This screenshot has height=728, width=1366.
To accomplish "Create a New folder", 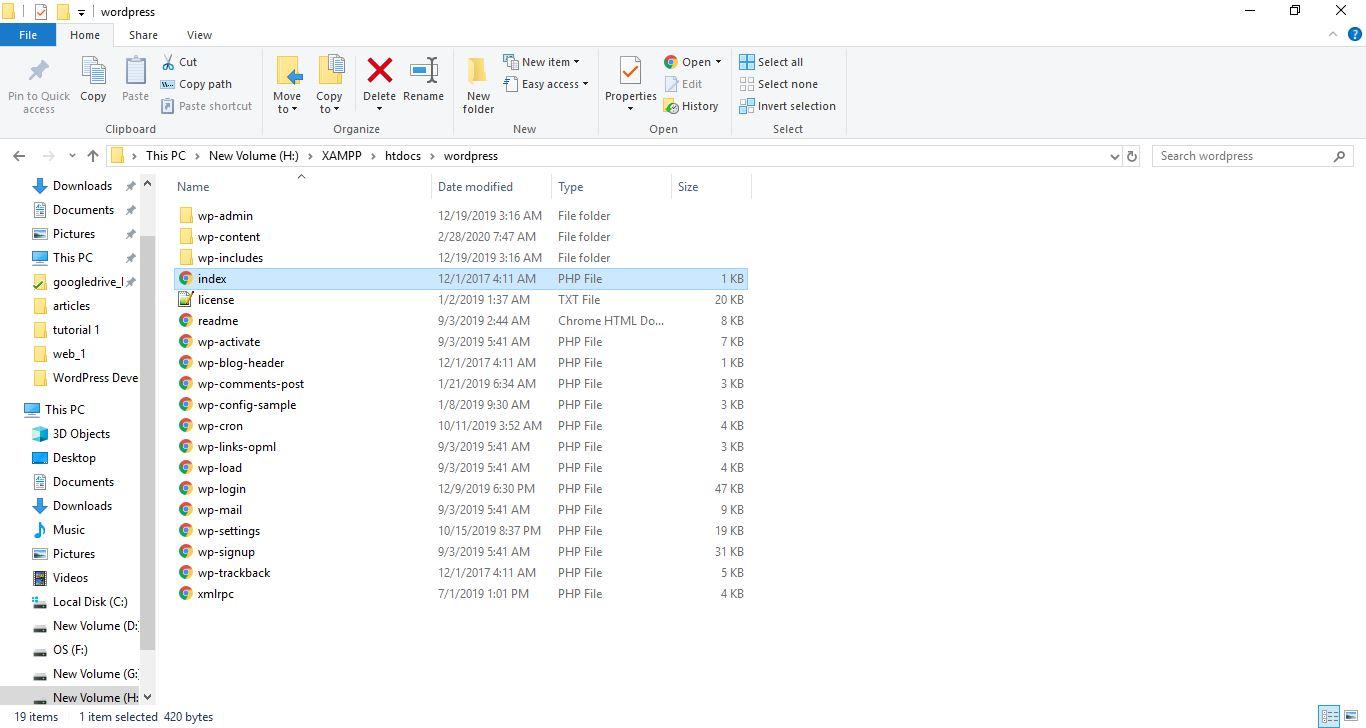I will click(x=478, y=85).
